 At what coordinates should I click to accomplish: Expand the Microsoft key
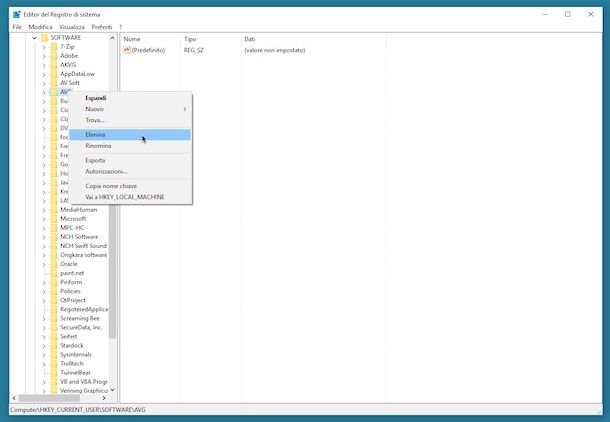tap(44, 219)
